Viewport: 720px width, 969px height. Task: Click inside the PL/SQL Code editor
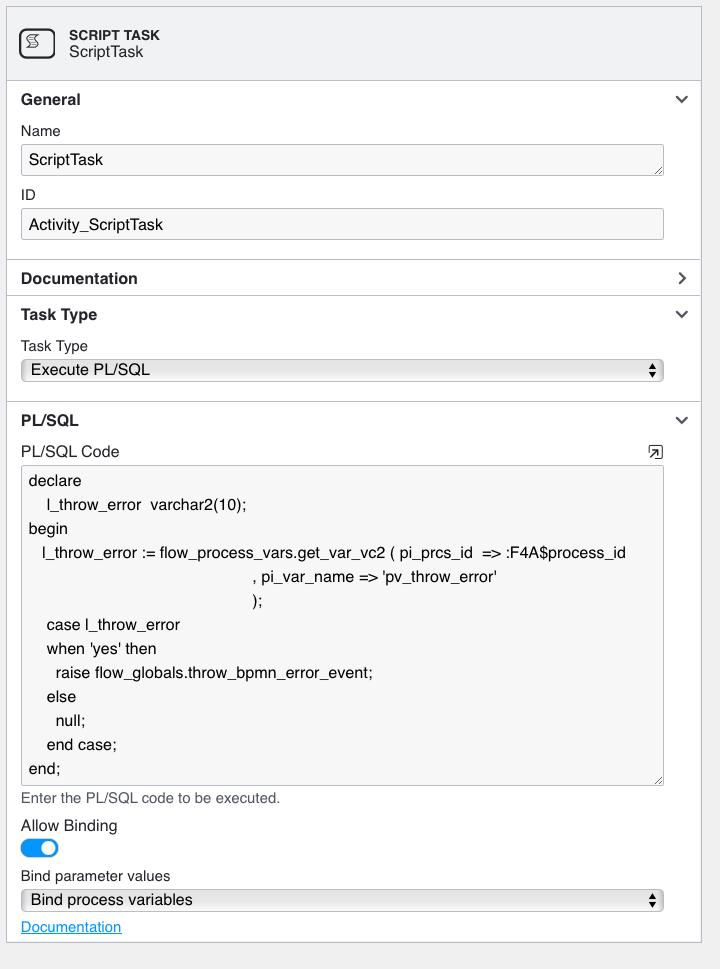pos(342,625)
